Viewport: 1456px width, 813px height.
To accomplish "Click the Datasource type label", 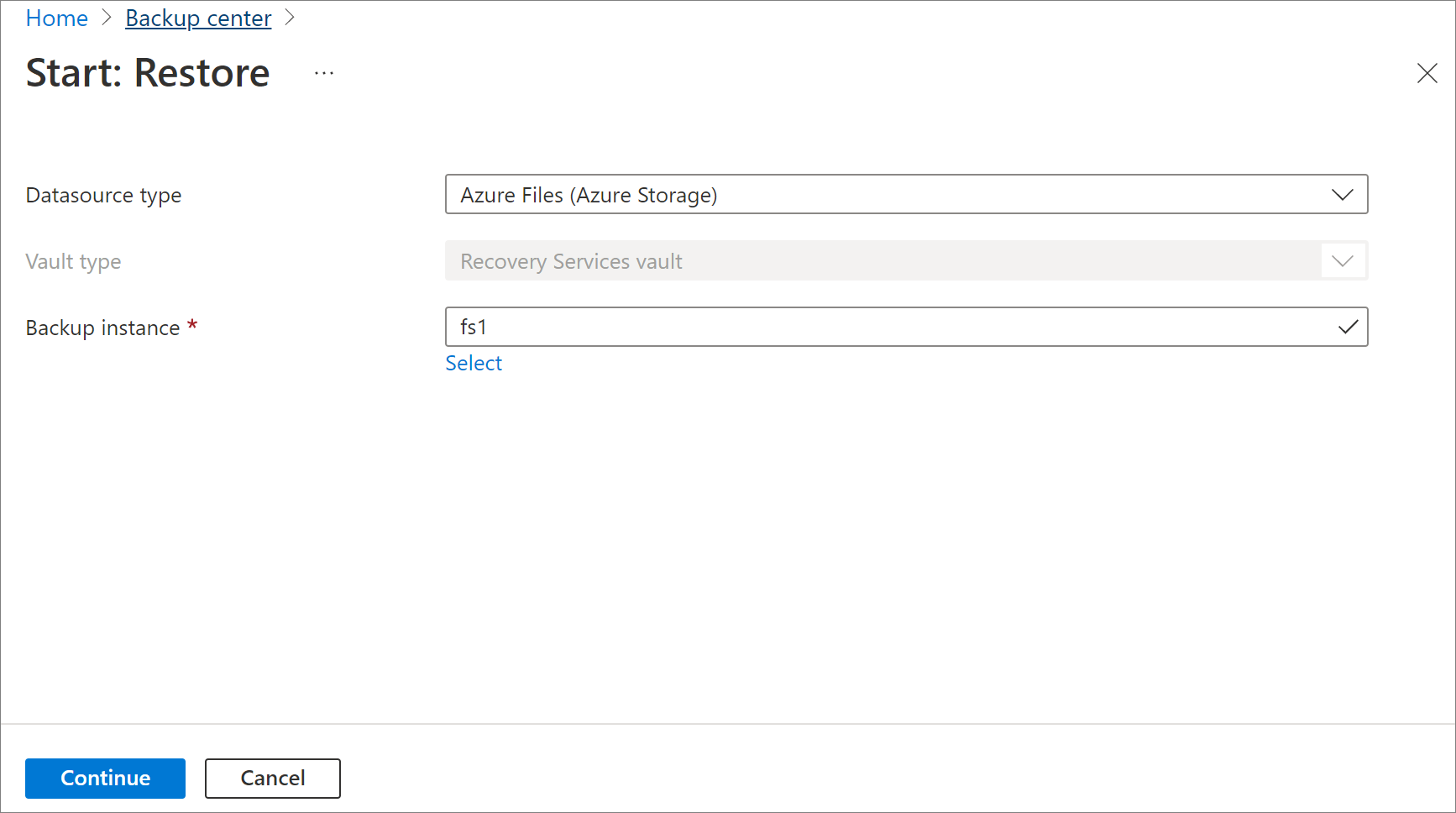I will [103, 196].
